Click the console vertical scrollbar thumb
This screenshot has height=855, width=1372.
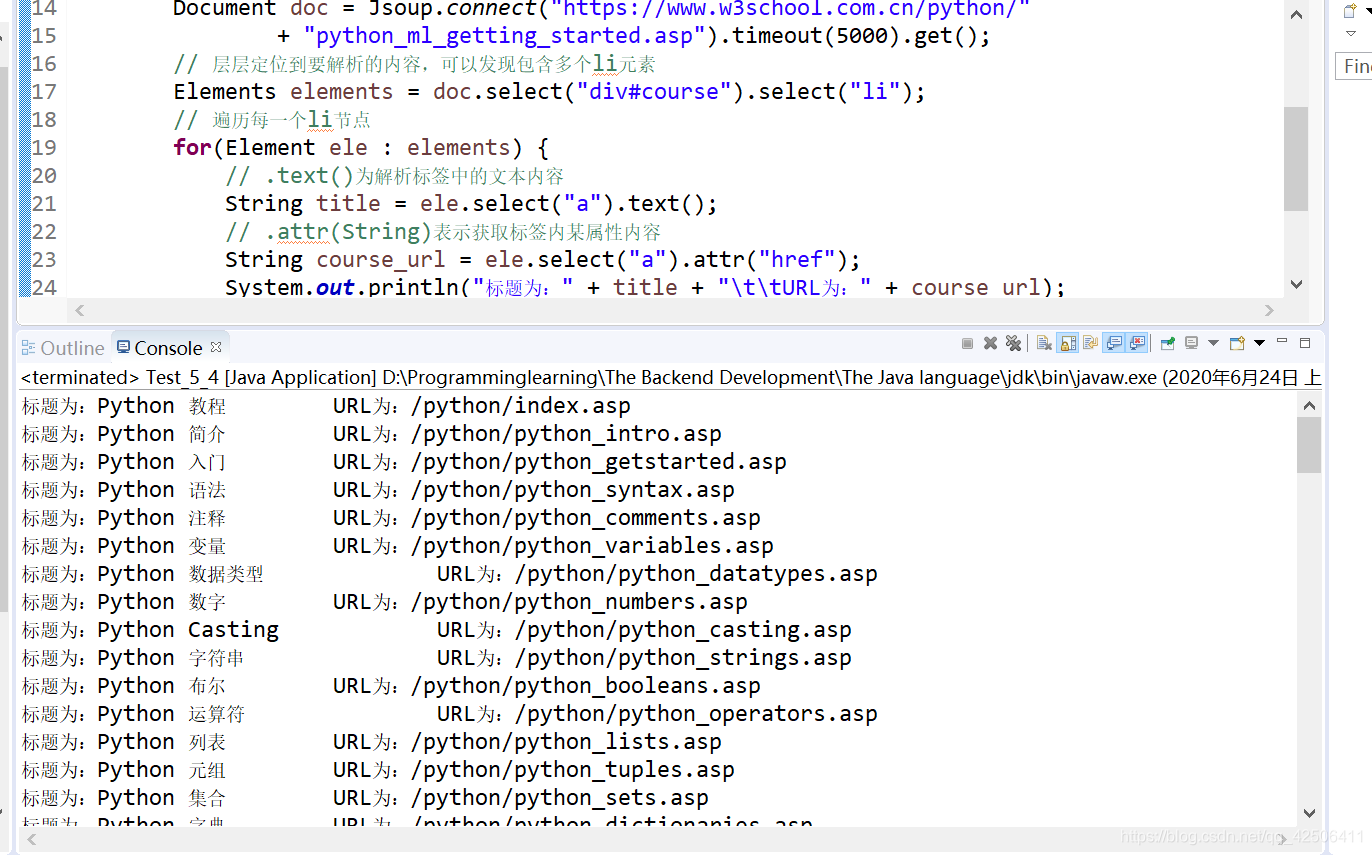[1309, 445]
